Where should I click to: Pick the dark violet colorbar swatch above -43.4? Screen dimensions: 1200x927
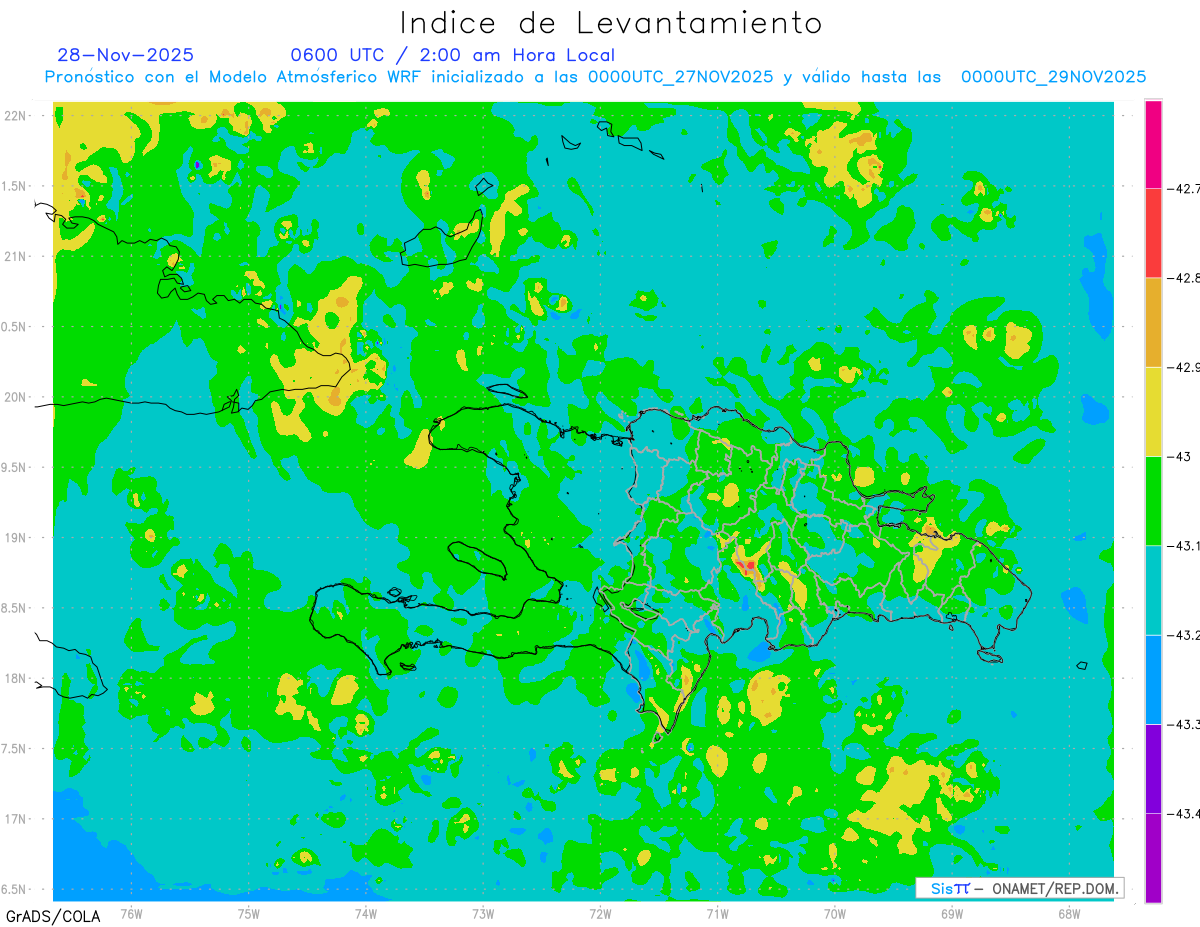(1153, 768)
